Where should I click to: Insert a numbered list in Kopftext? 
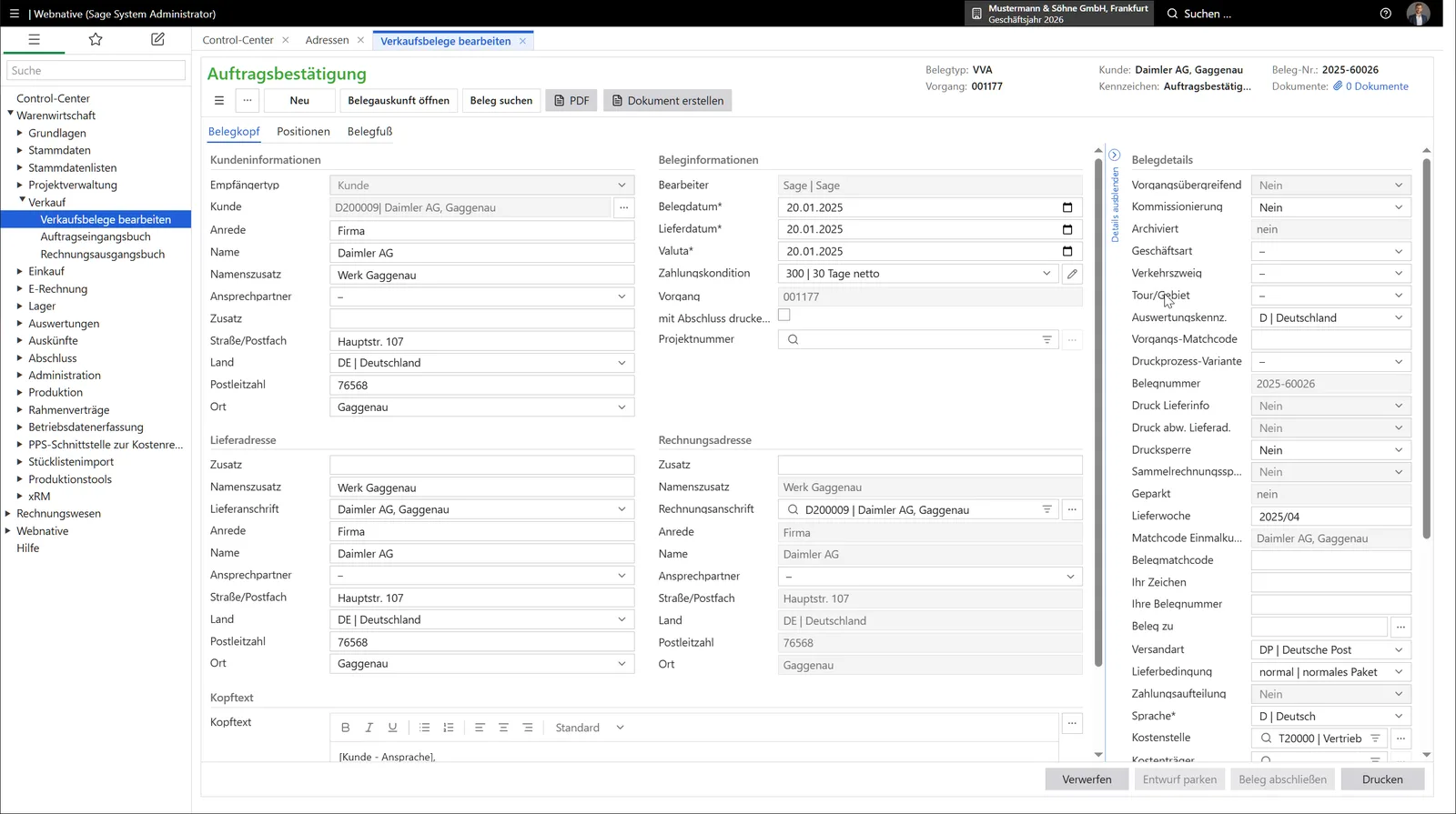[x=449, y=728]
